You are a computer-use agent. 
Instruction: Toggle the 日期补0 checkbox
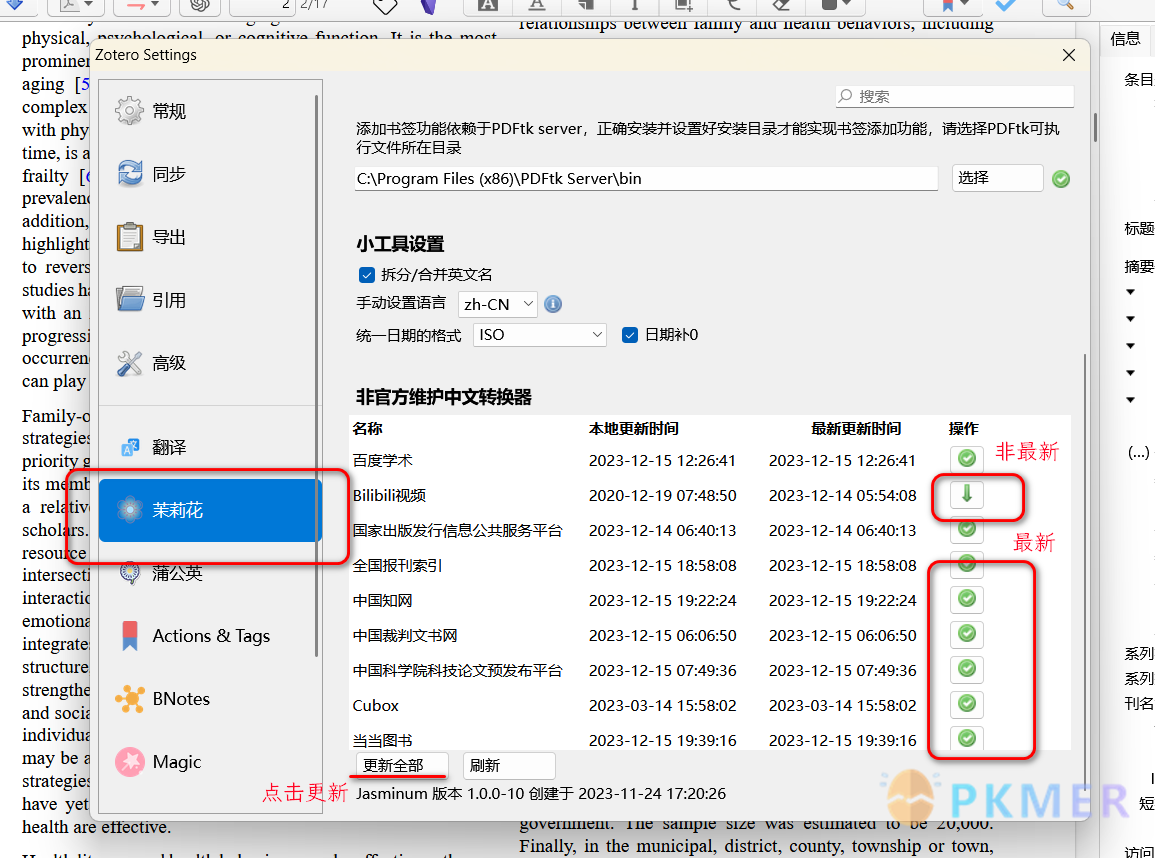click(630, 335)
